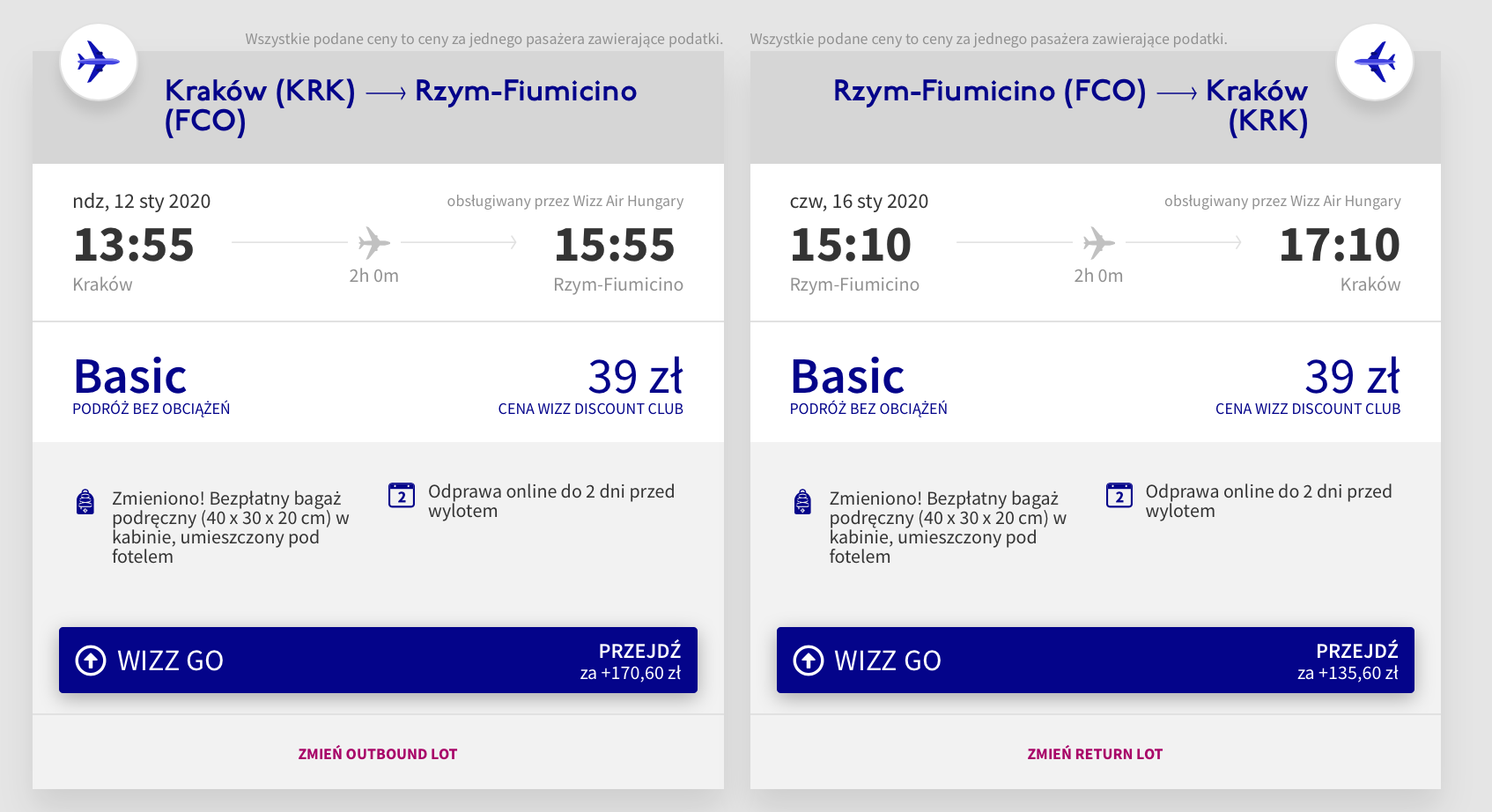Click outbound 'obsługiwany przez Wizz Air Hungary' text

point(565,201)
